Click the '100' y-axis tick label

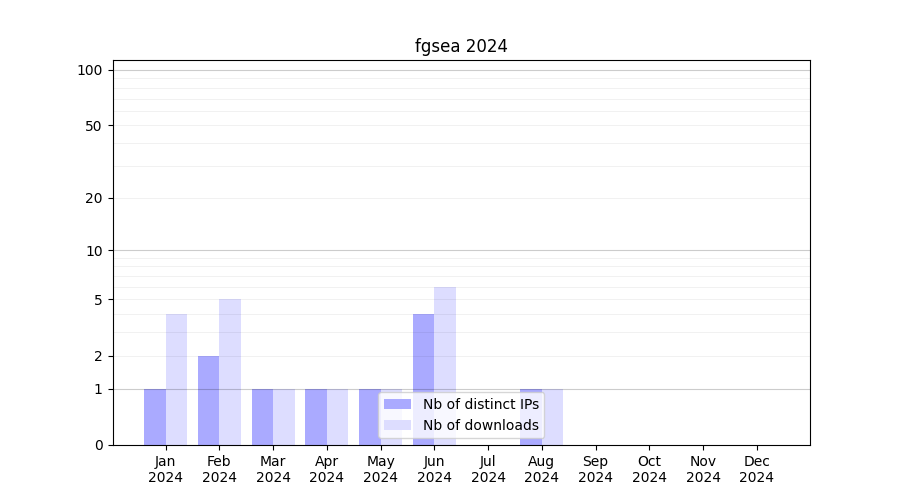(90, 70)
